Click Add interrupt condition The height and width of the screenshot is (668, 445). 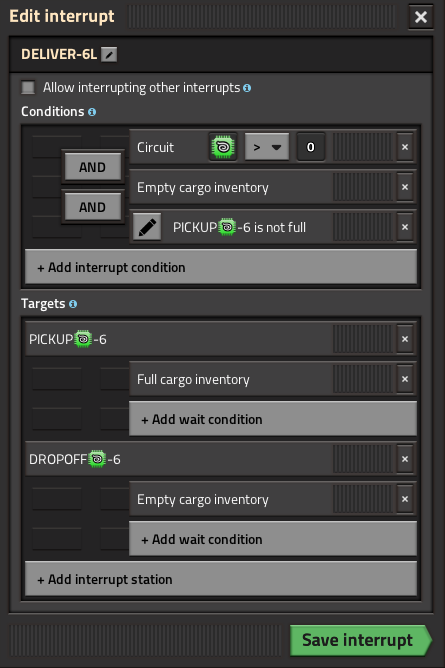click(221, 267)
